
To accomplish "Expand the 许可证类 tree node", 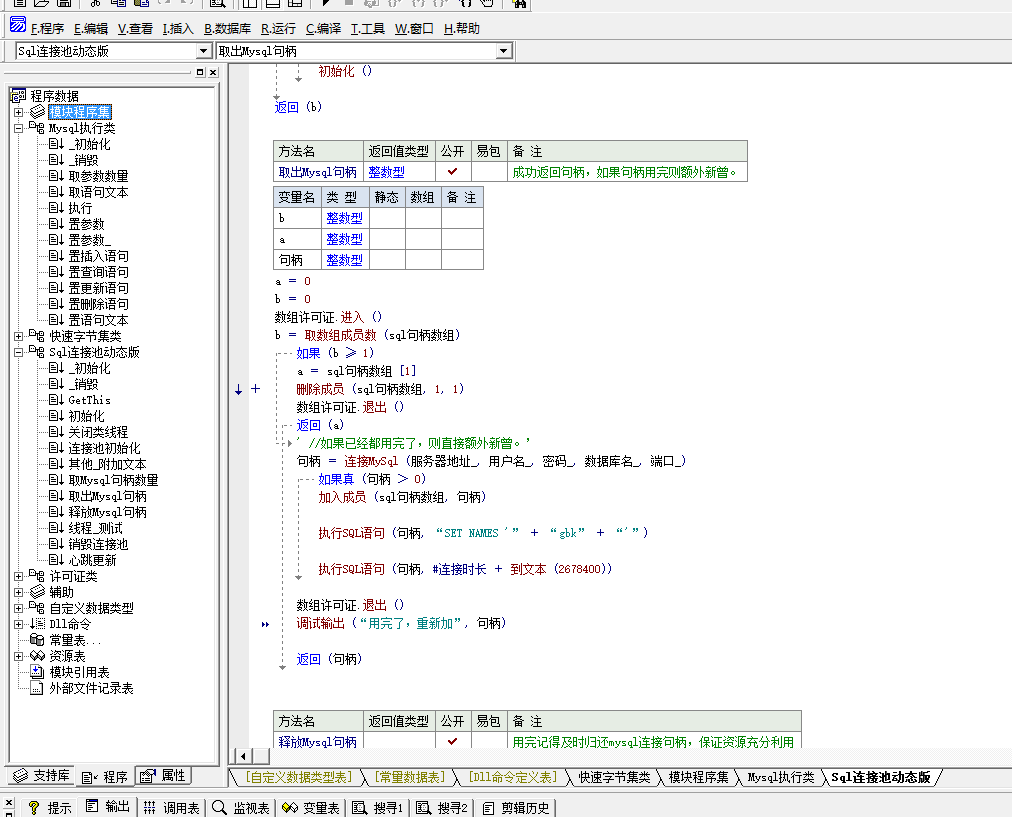I will [x=19, y=576].
